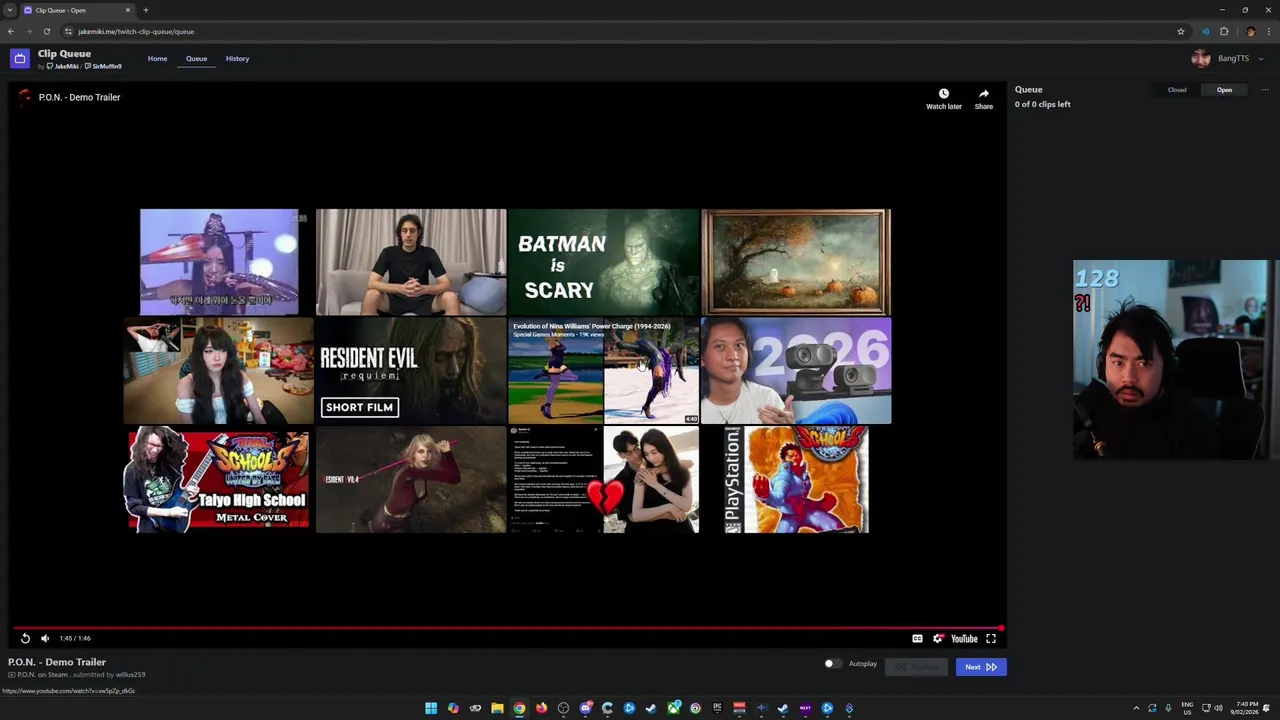Image resolution: width=1280 pixels, height=720 pixels.
Task: Open the Resident Evil Requiem Short Film thumbnail
Action: (x=411, y=371)
